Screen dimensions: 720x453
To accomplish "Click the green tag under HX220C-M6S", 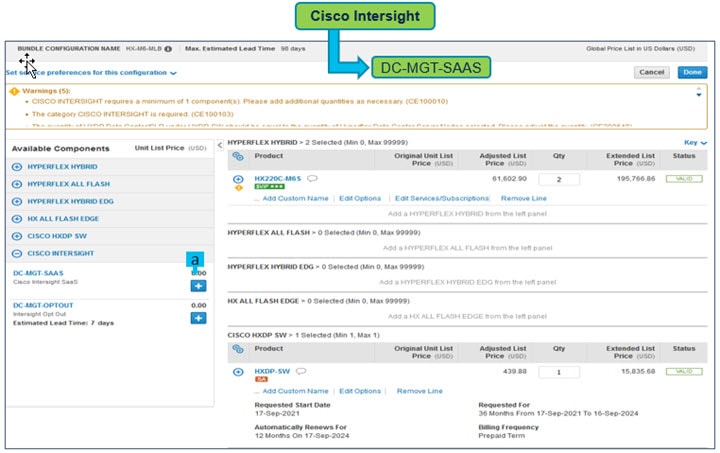I will pyautogui.click(x=270, y=186).
